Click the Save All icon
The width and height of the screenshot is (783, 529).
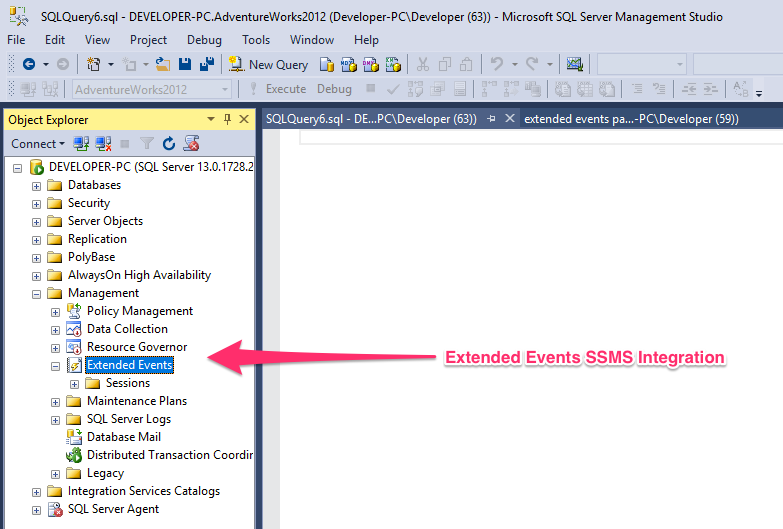click(x=207, y=64)
